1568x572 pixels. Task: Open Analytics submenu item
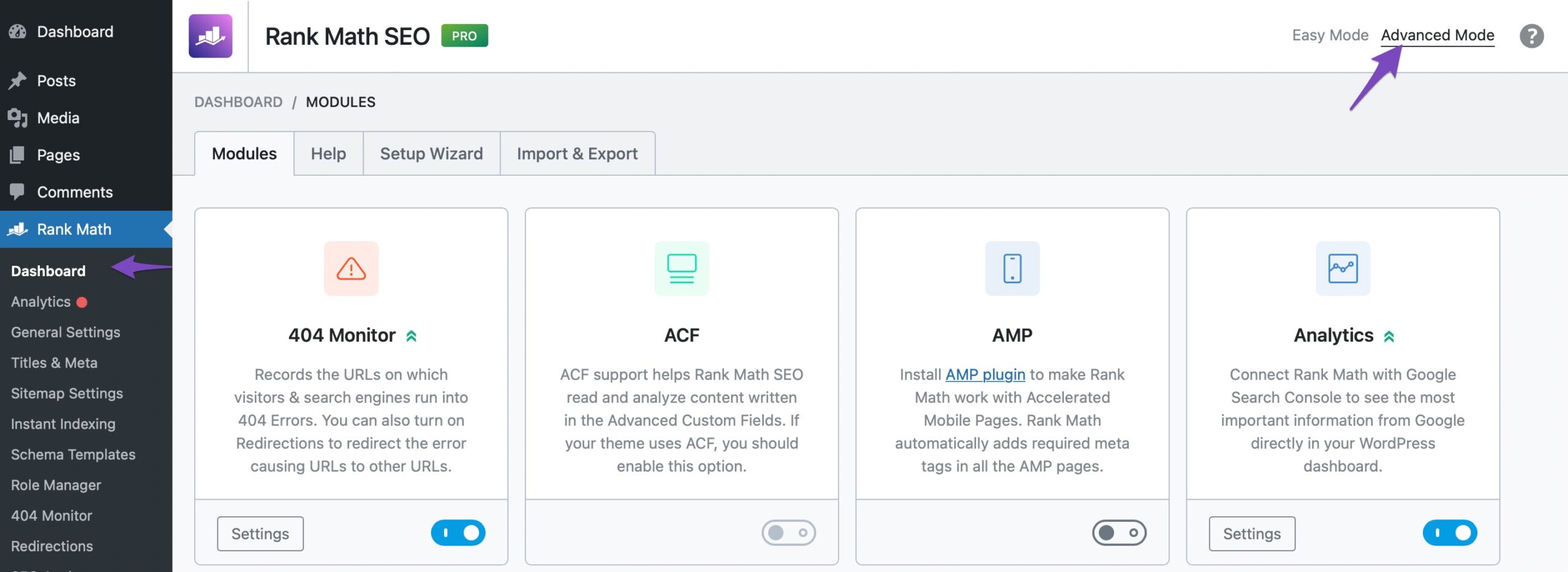40,302
